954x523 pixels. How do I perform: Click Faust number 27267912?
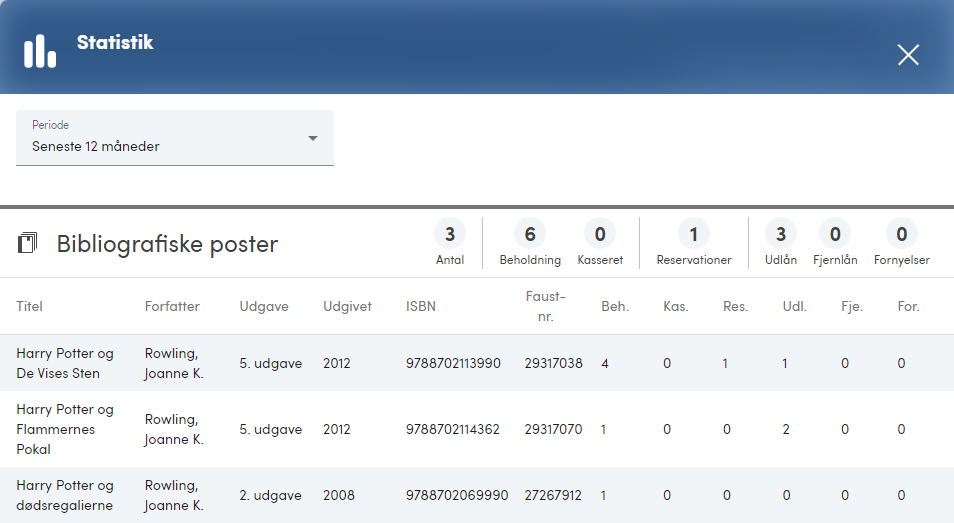(553, 495)
